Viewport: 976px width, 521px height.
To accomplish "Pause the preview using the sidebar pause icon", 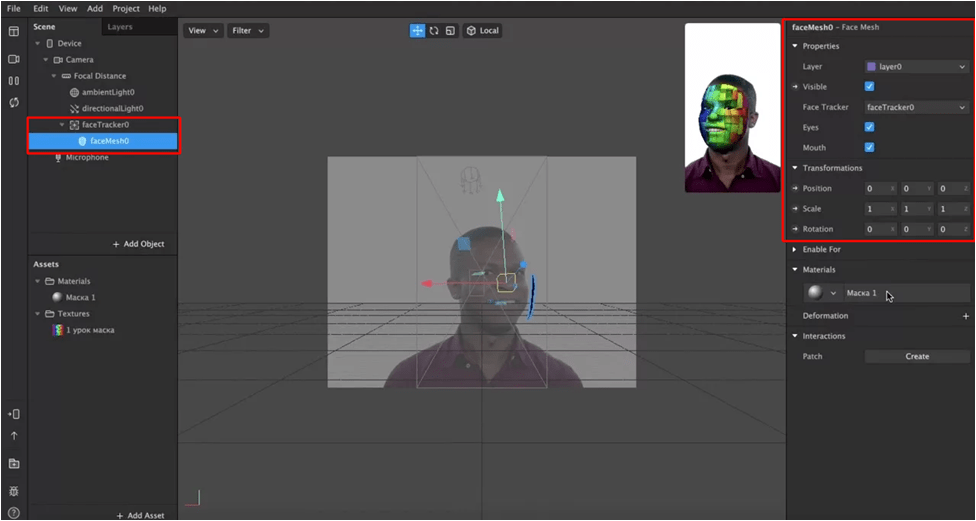I will coord(14,81).
